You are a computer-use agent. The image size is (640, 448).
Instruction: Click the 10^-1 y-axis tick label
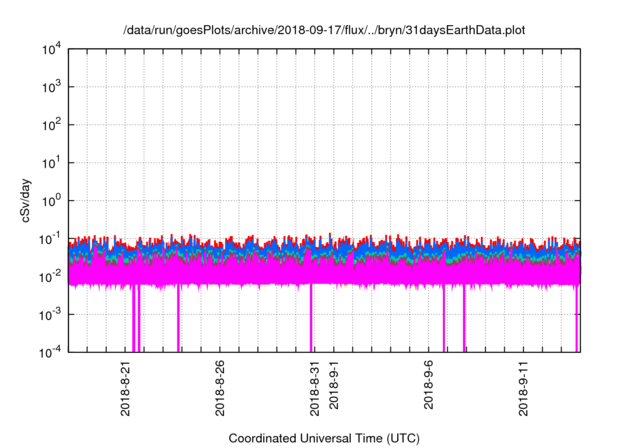click(50, 239)
